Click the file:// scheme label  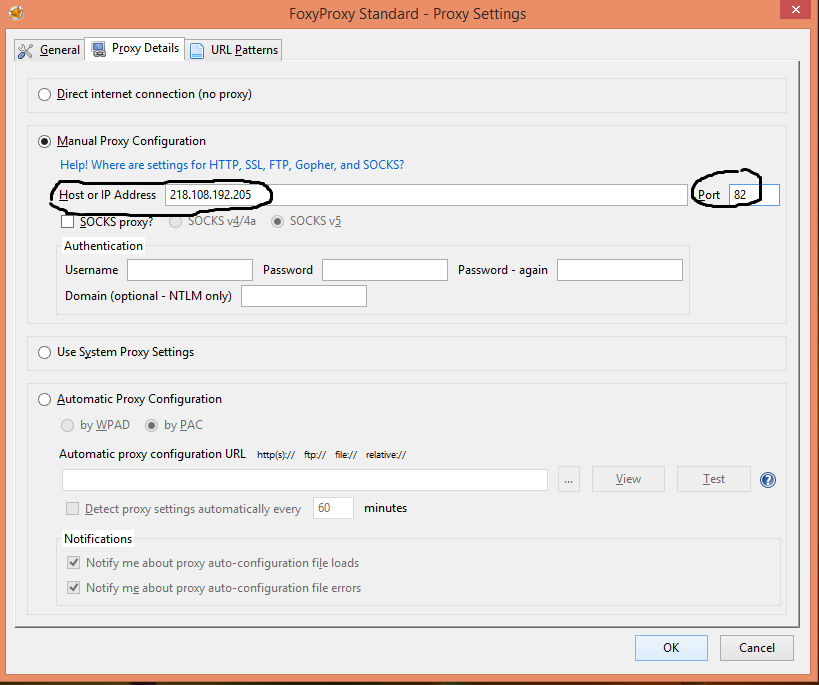pyautogui.click(x=346, y=455)
